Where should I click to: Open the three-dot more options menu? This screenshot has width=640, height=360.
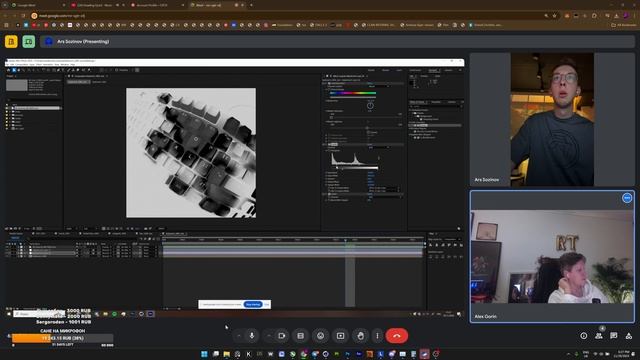(377, 336)
